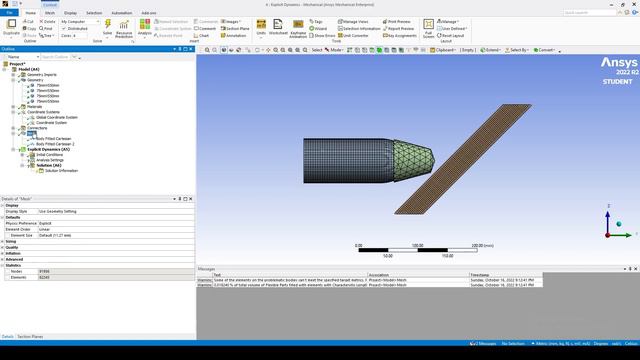Open the Name filter dropdown in Outline
Image resolution: width=640 pixels, height=360 pixels.
[x=23, y=57]
